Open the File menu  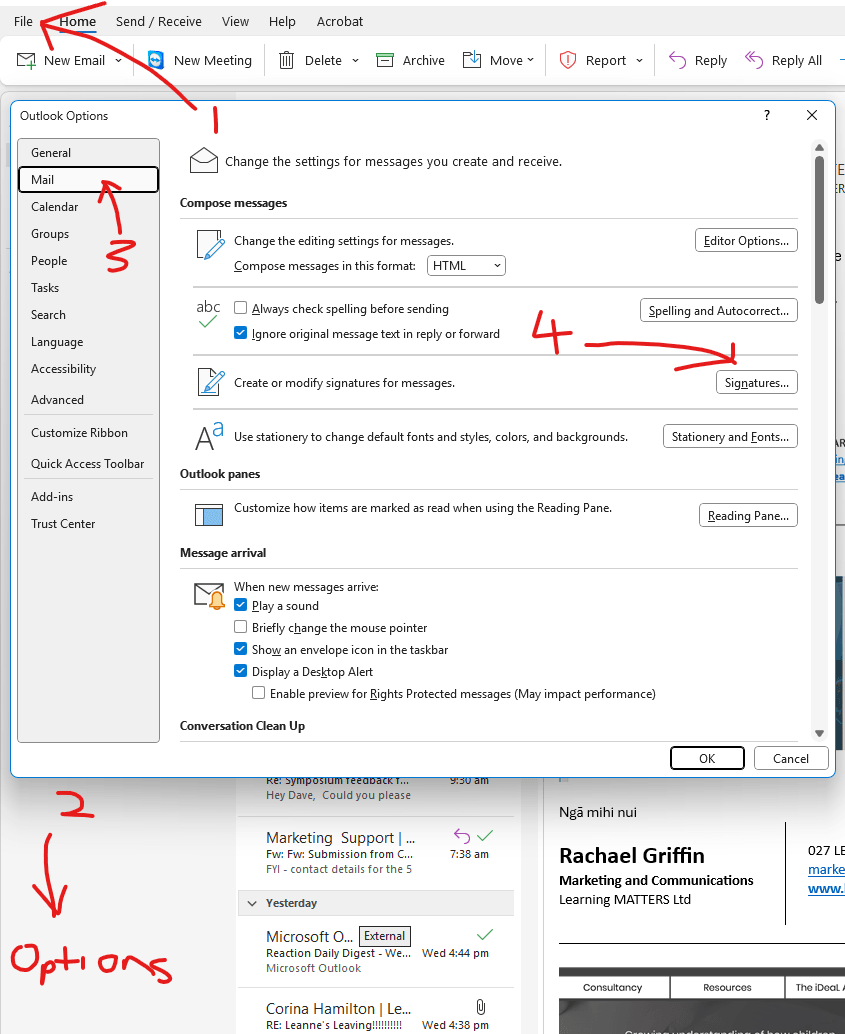click(x=23, y=22)
